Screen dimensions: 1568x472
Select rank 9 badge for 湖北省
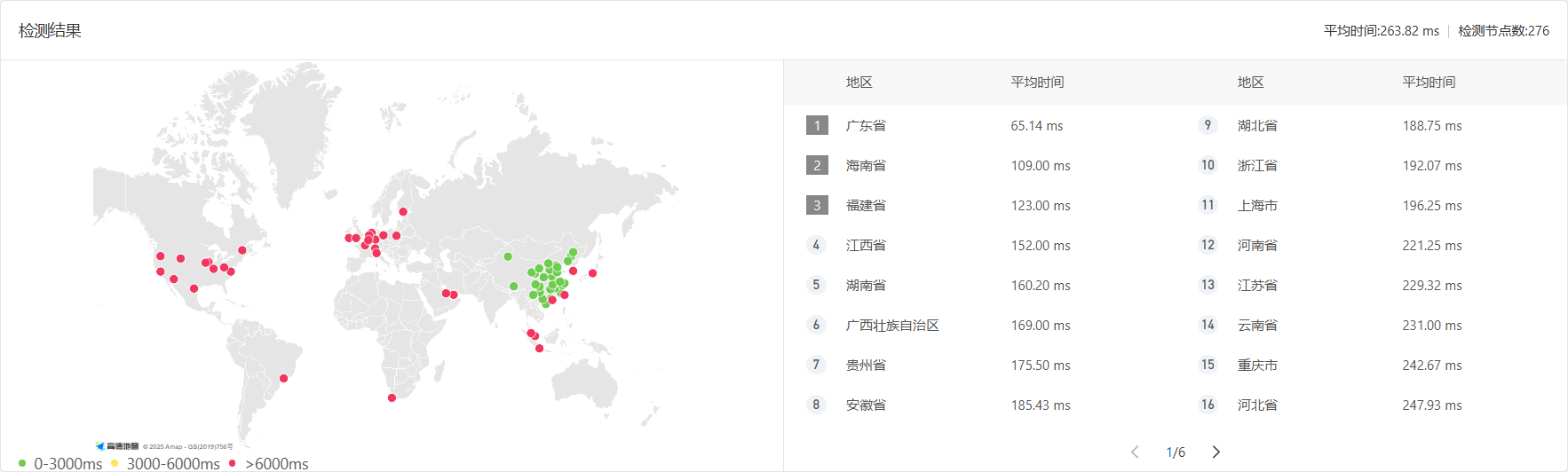[1208, 125]
